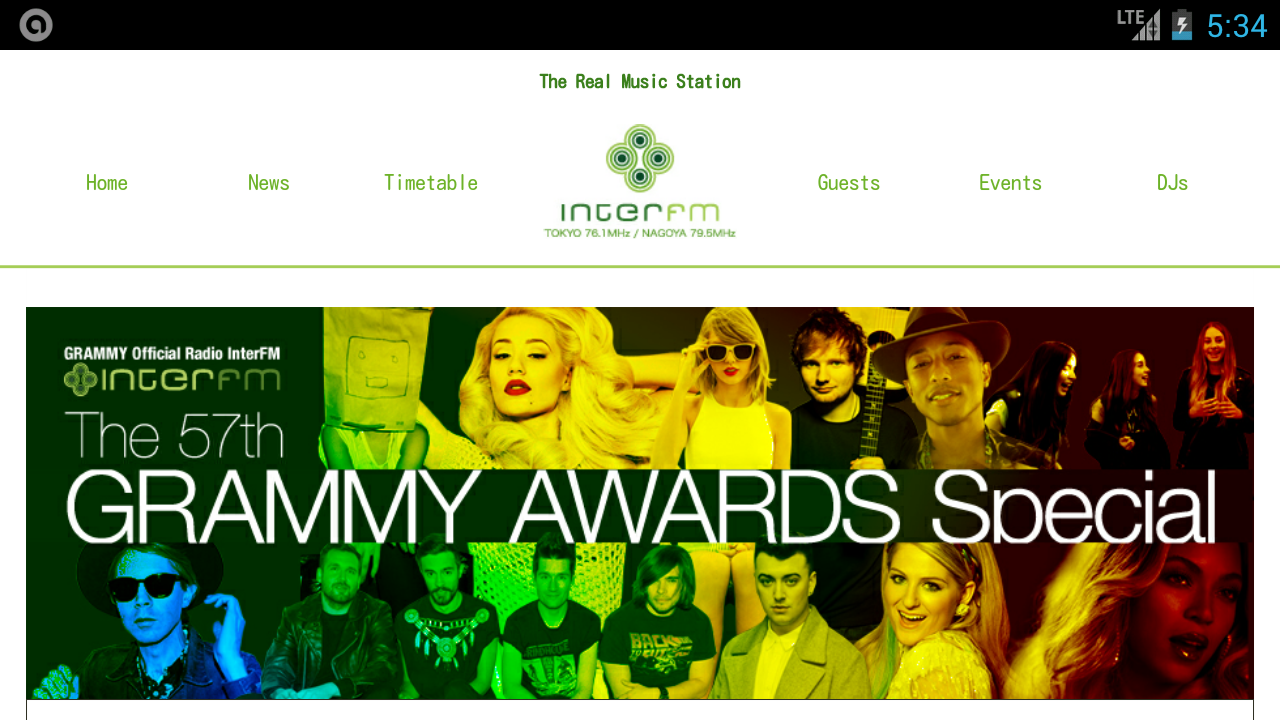The image size is (1280, 720).
Task: Click the GRAMMY Official Radio InterFM caption
Action: pyautogui.click(x=172, y=352)
